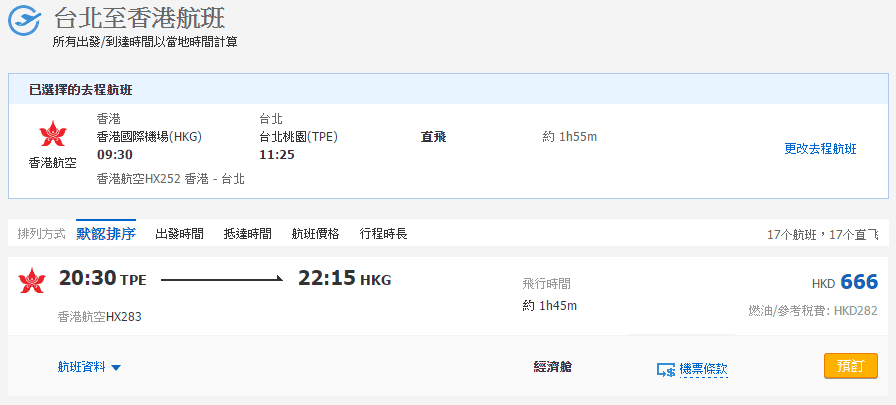Sort flights by 出發時間
Image resolution: width=896 pixels, height=405 pixels.
point(179,234)
